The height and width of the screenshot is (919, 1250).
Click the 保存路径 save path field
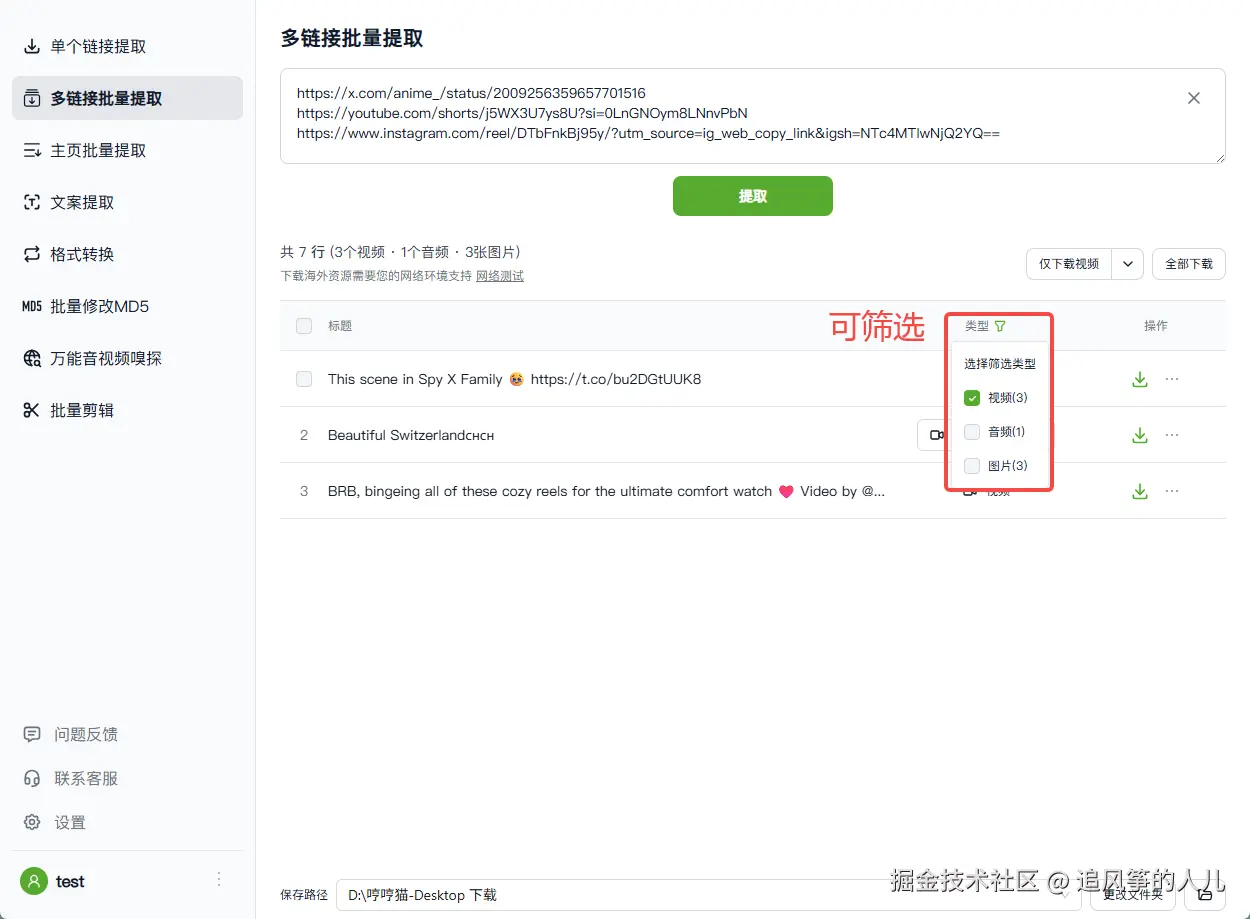708,895
